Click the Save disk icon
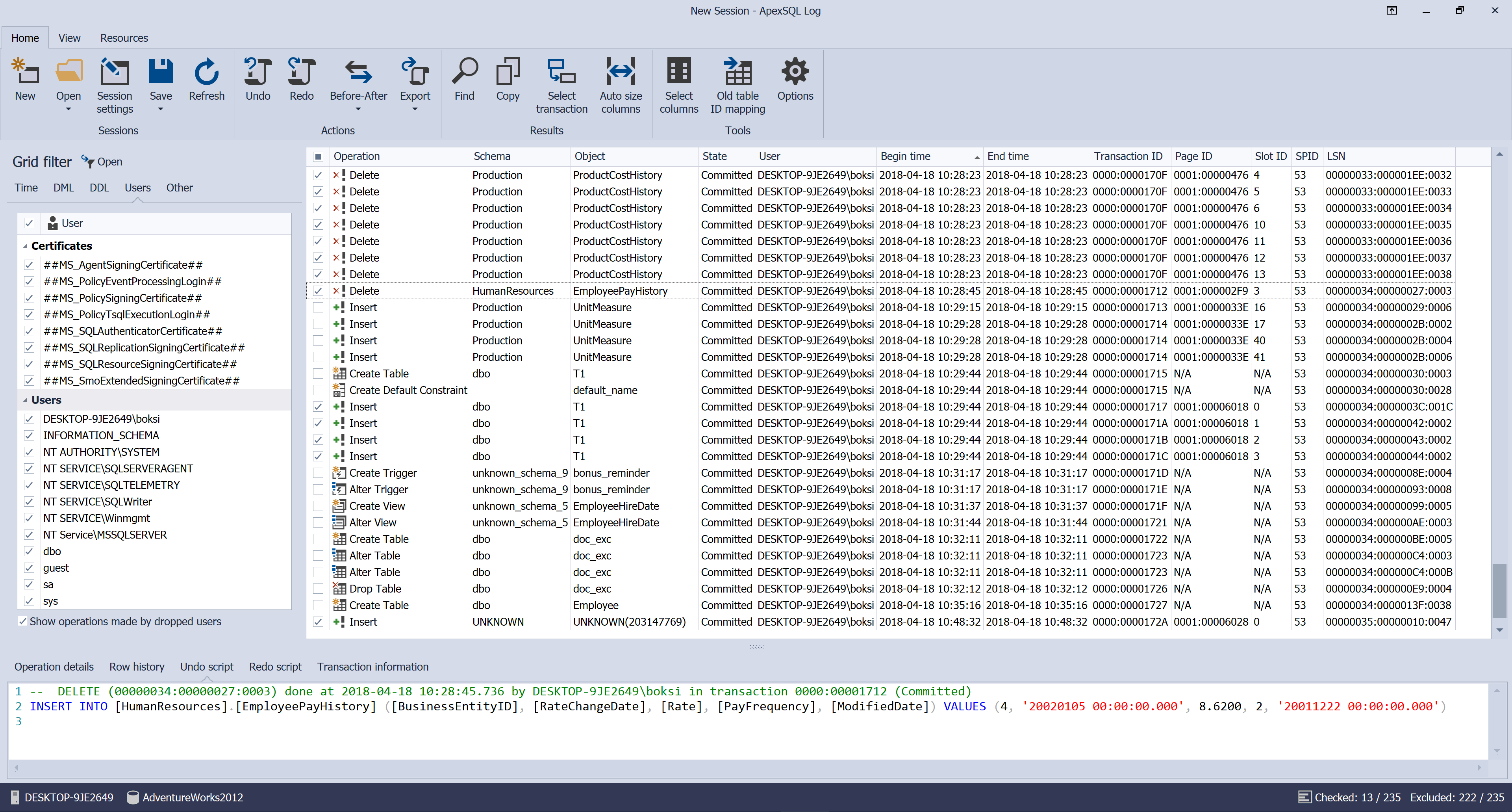 point(160,71)
